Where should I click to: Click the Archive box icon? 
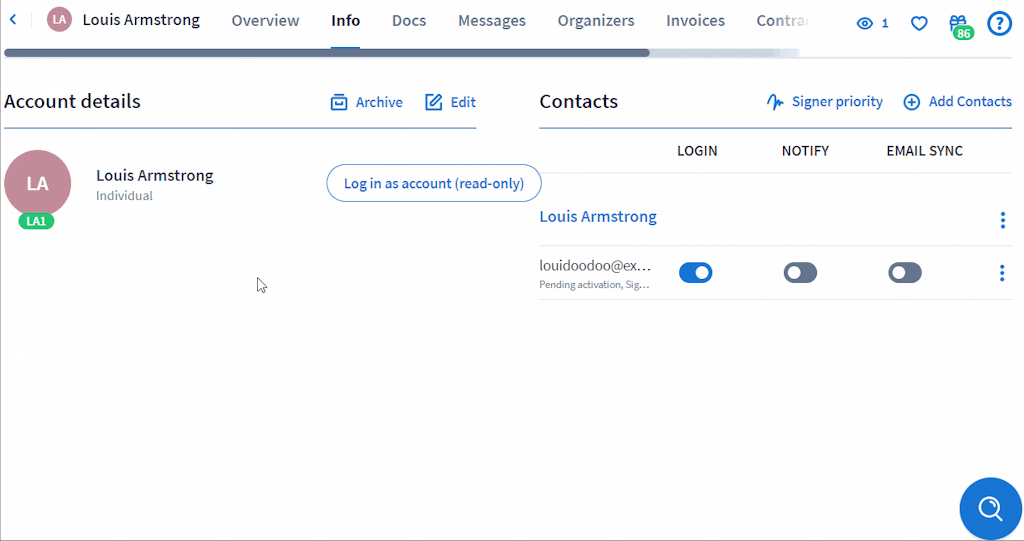click(x=339, y=102)
